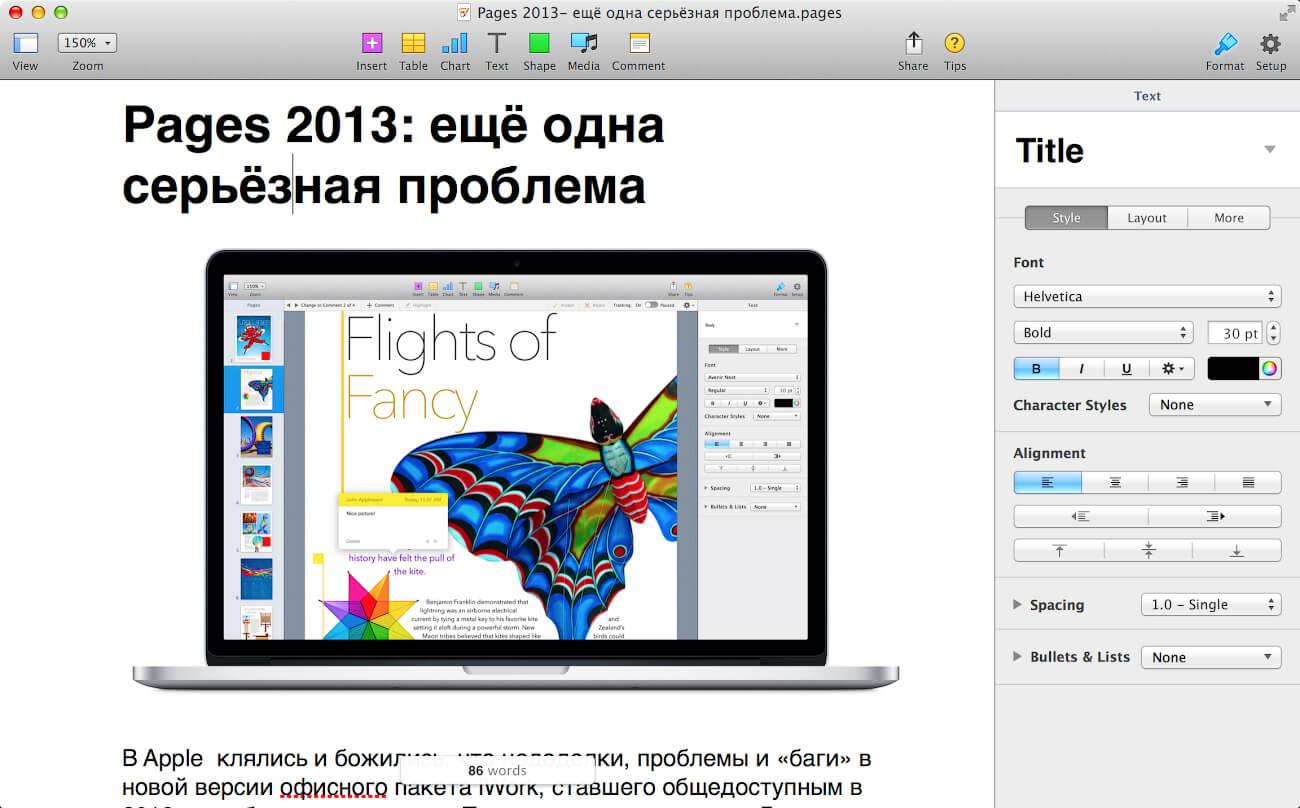Open the Helvetica font dropdown

click(1147, 296)
